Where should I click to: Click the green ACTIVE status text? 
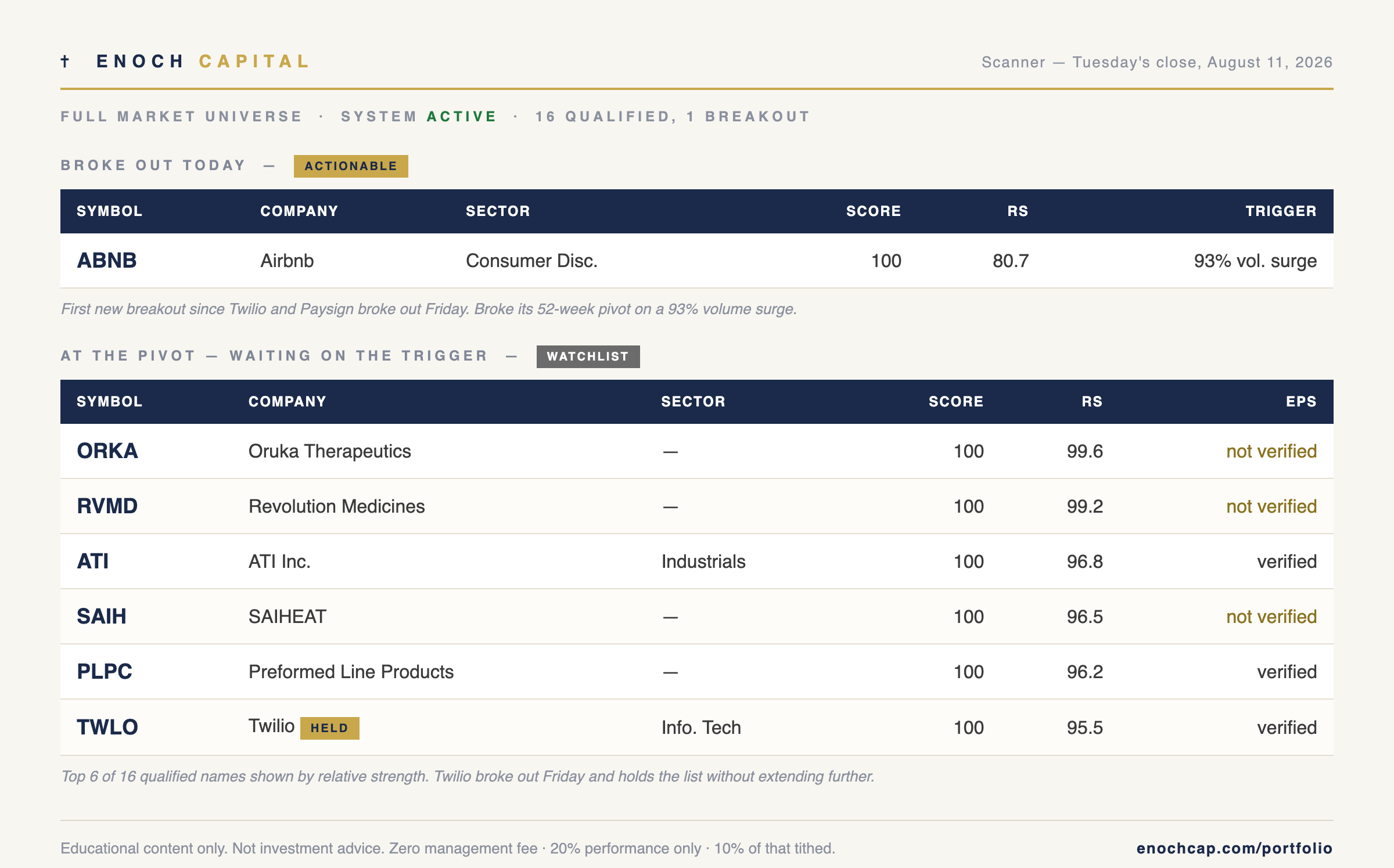pos(462,117)
